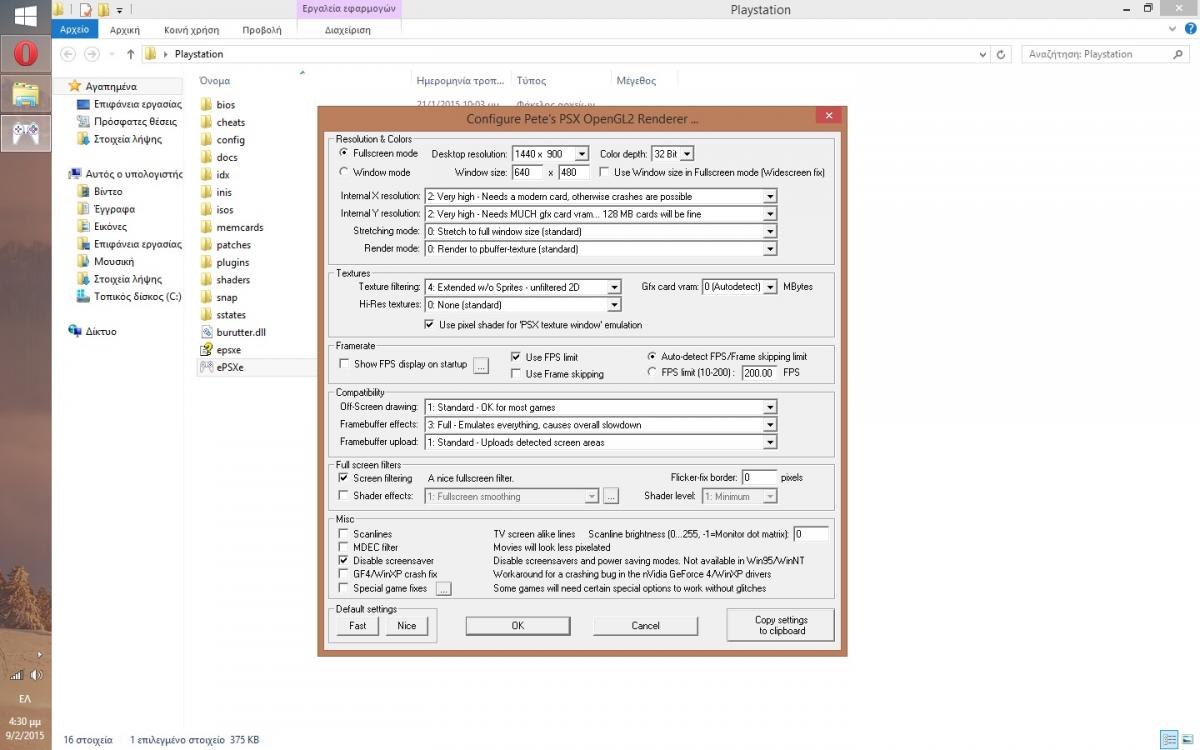This screenshot has width=1200, height=750.
Task: Click the Explorer up-folder arrow
Action: 130,54
